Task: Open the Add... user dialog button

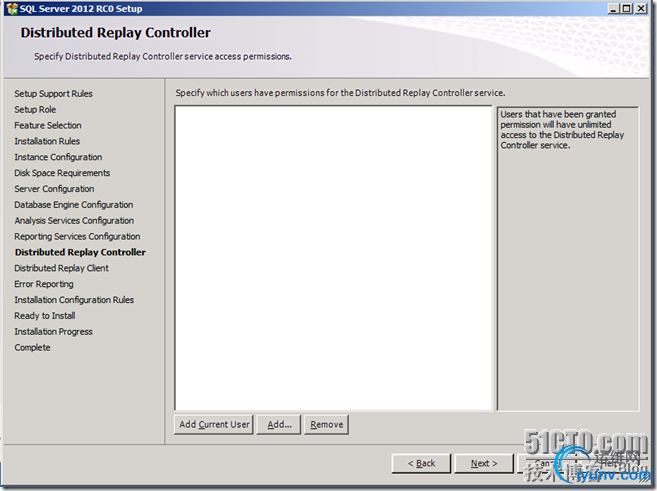Action: pos(279,424)
